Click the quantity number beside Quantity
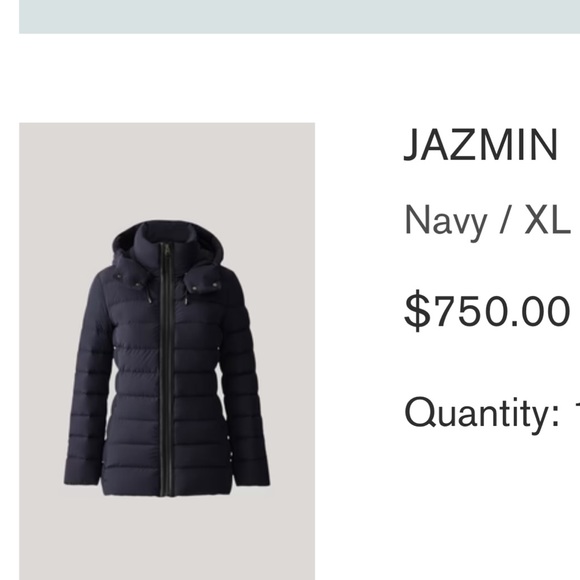 577,411
